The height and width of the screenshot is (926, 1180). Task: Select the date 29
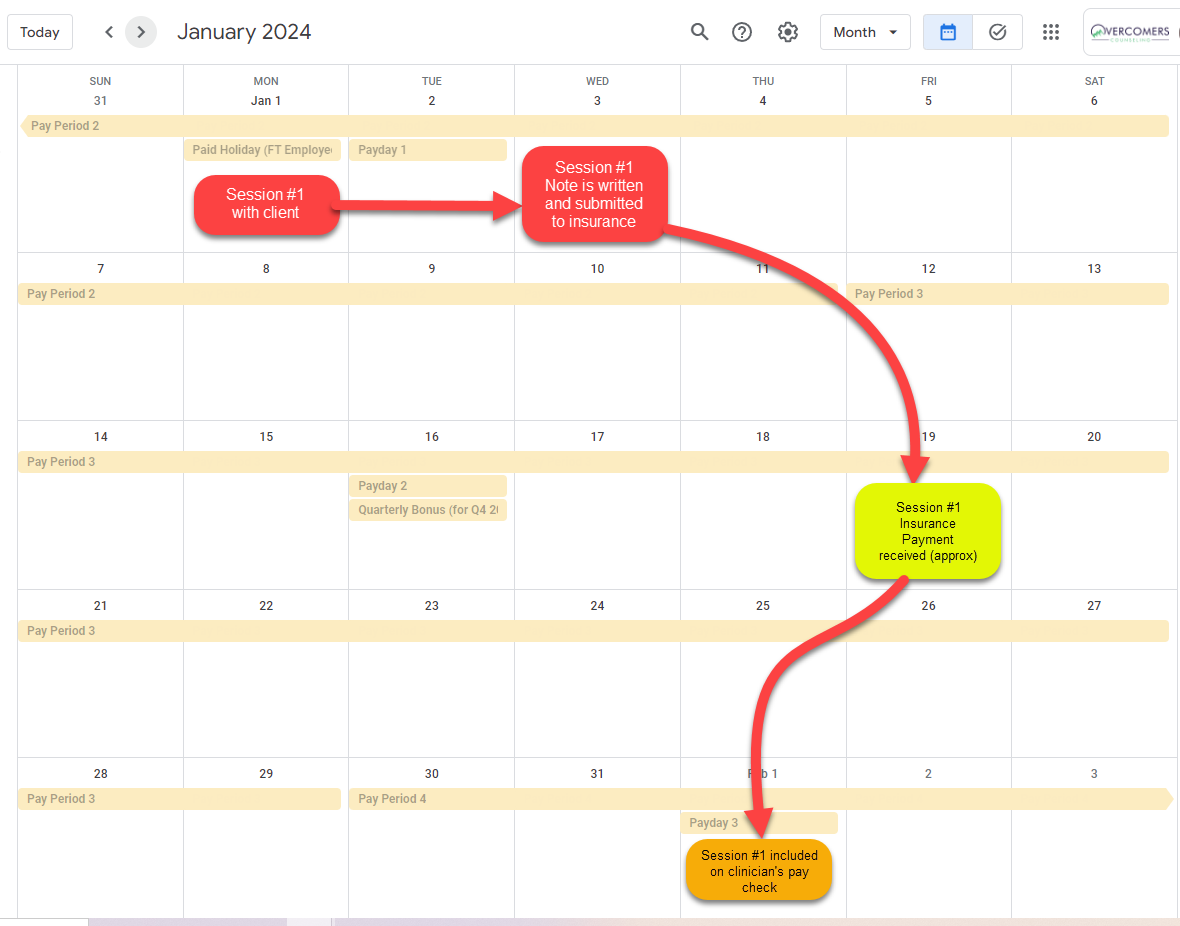click(266, 774)
